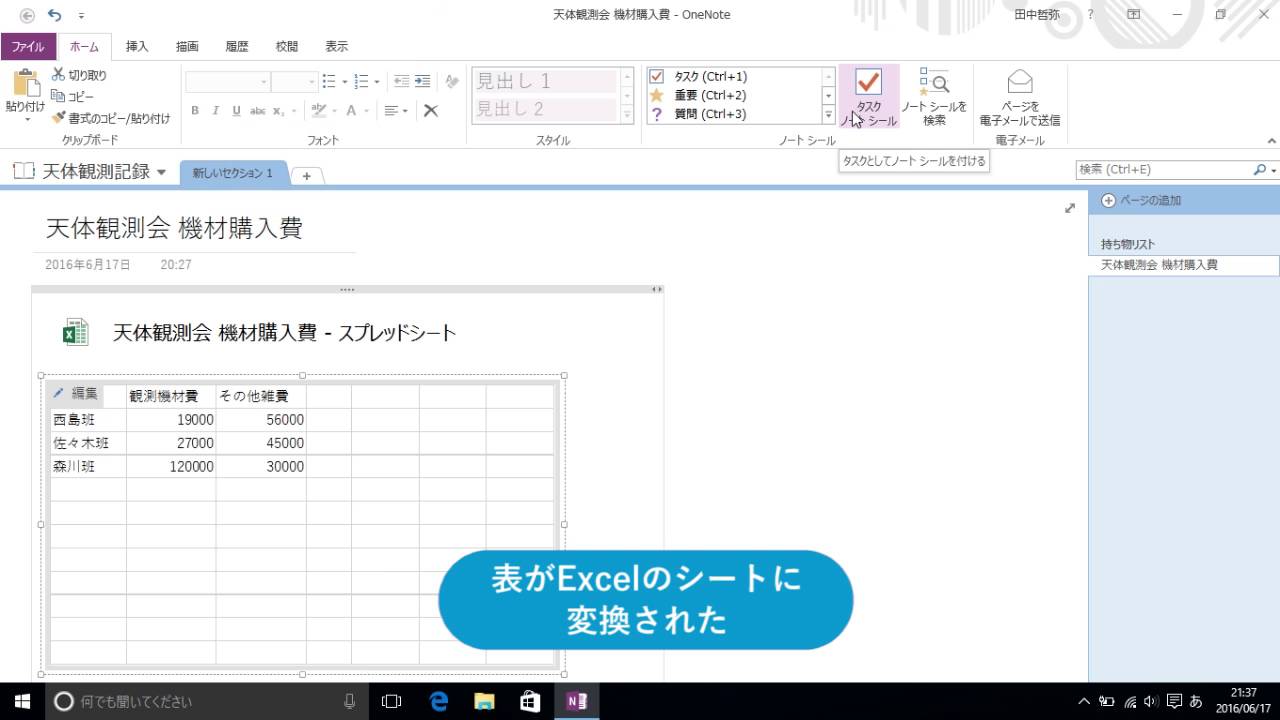Pick the highlight pen color swatch
1280x720 pixels.
[x=319, y=110]
